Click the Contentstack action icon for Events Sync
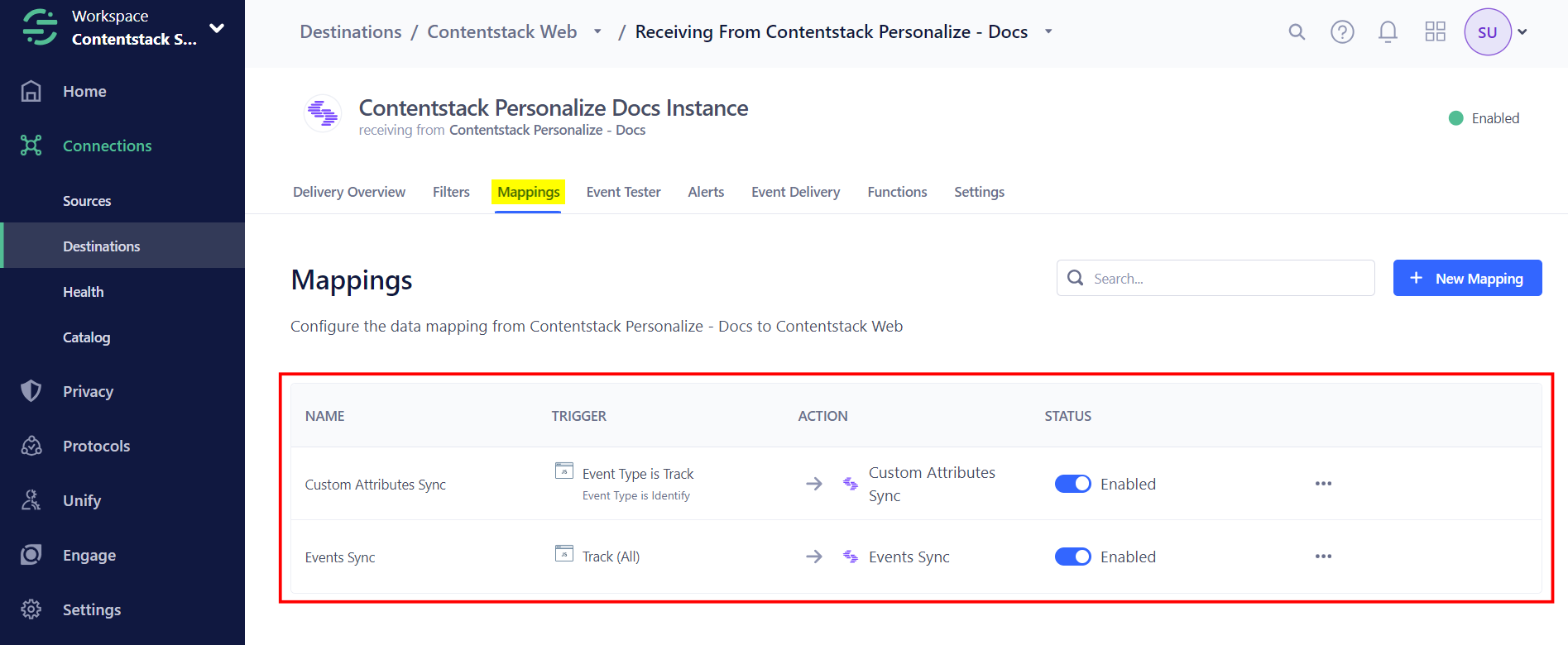The height and width of the screenshot is (645, 1568). [850, 557]
